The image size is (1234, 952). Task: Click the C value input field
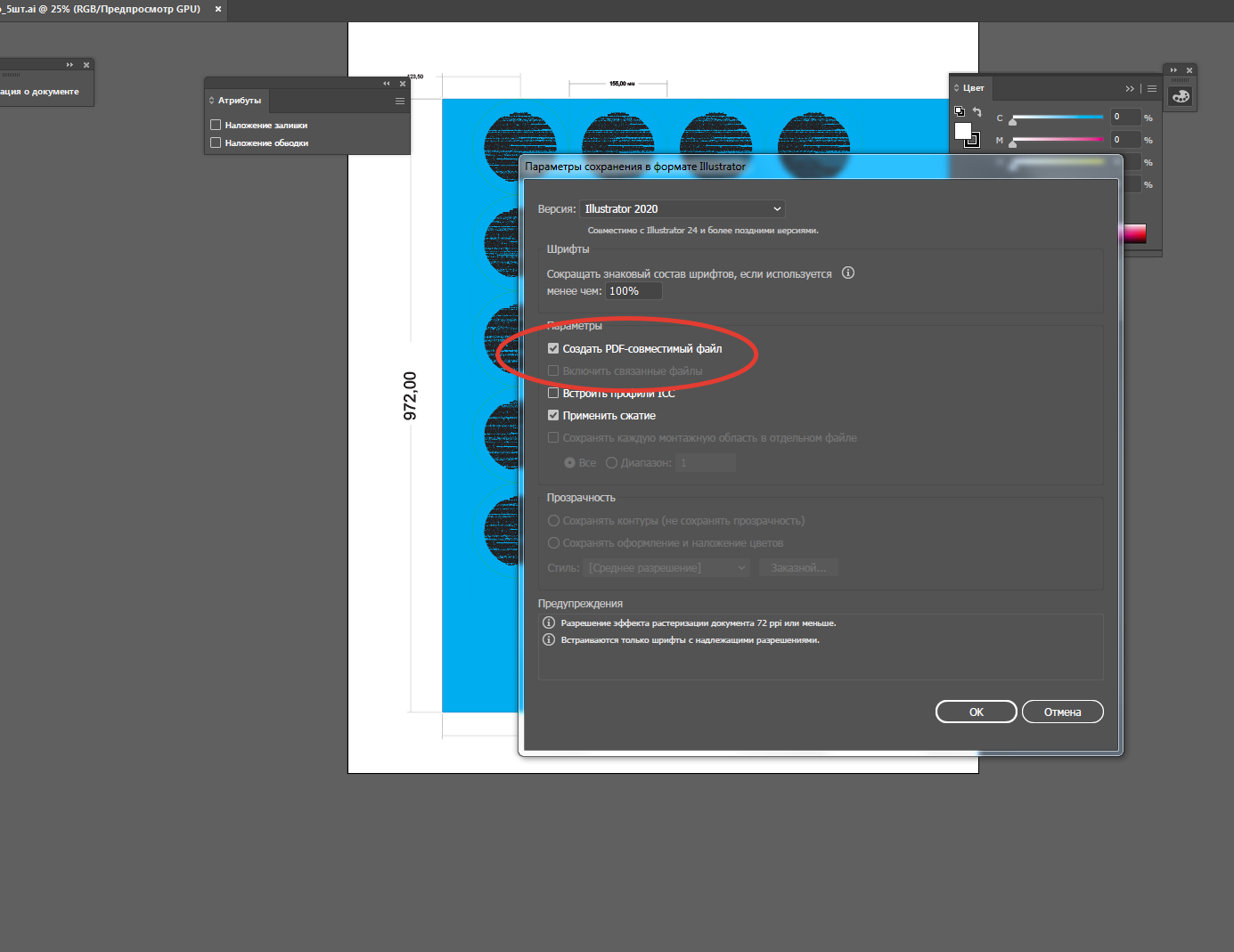pyautogui.click(x=1126, y=117)
